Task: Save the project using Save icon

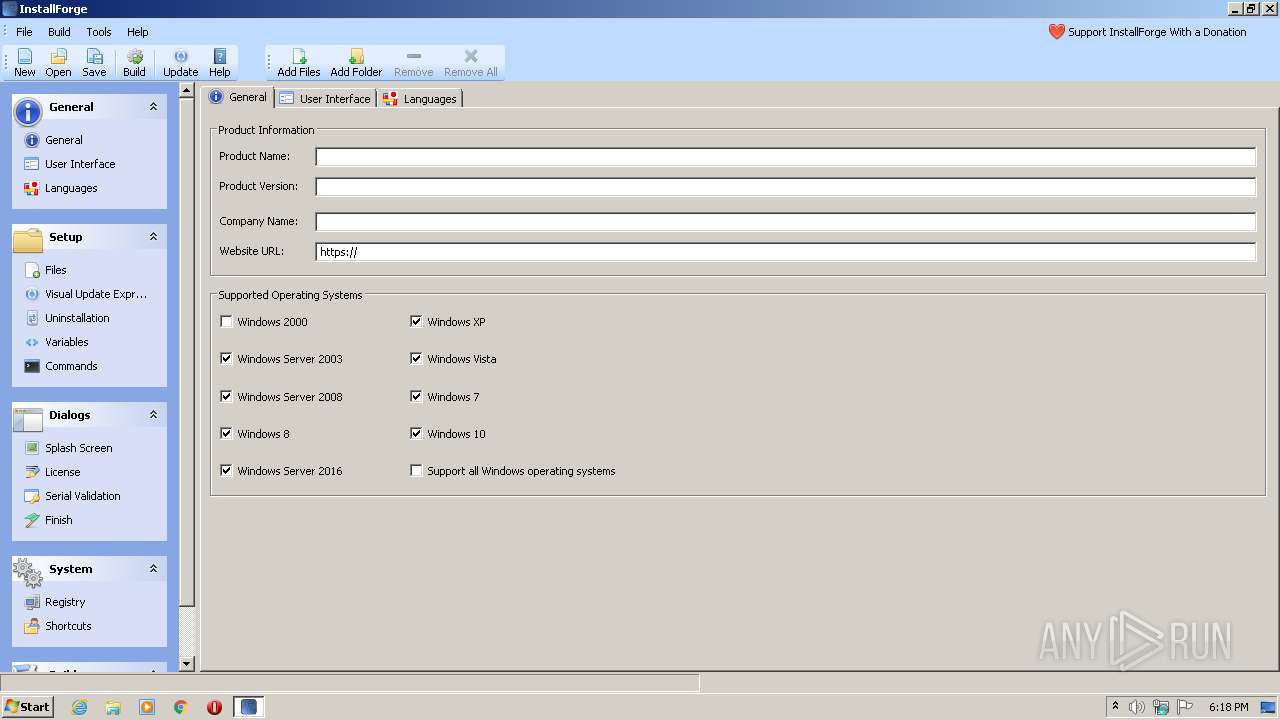Action: pos(94,63)
